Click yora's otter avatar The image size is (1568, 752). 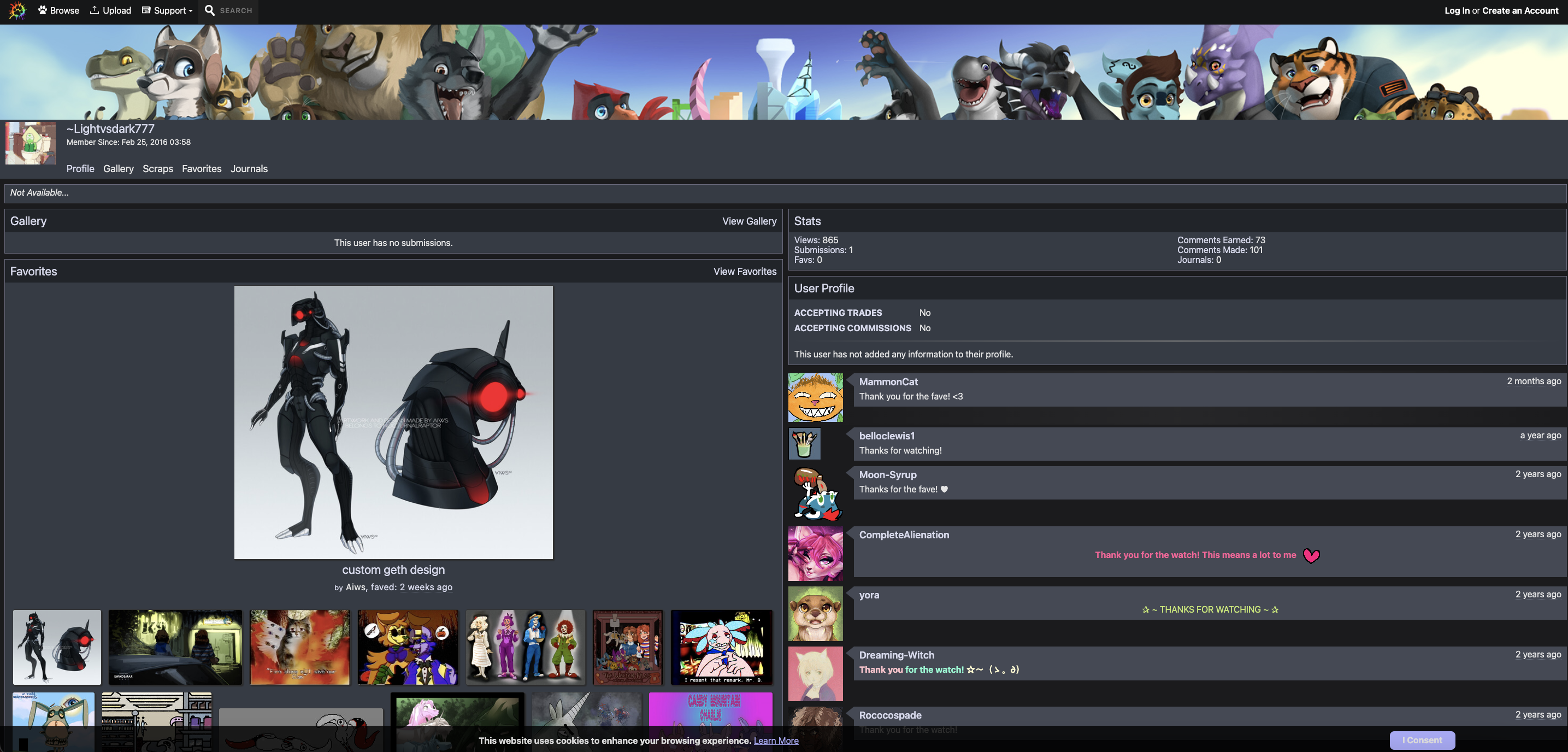coord(815,614)
